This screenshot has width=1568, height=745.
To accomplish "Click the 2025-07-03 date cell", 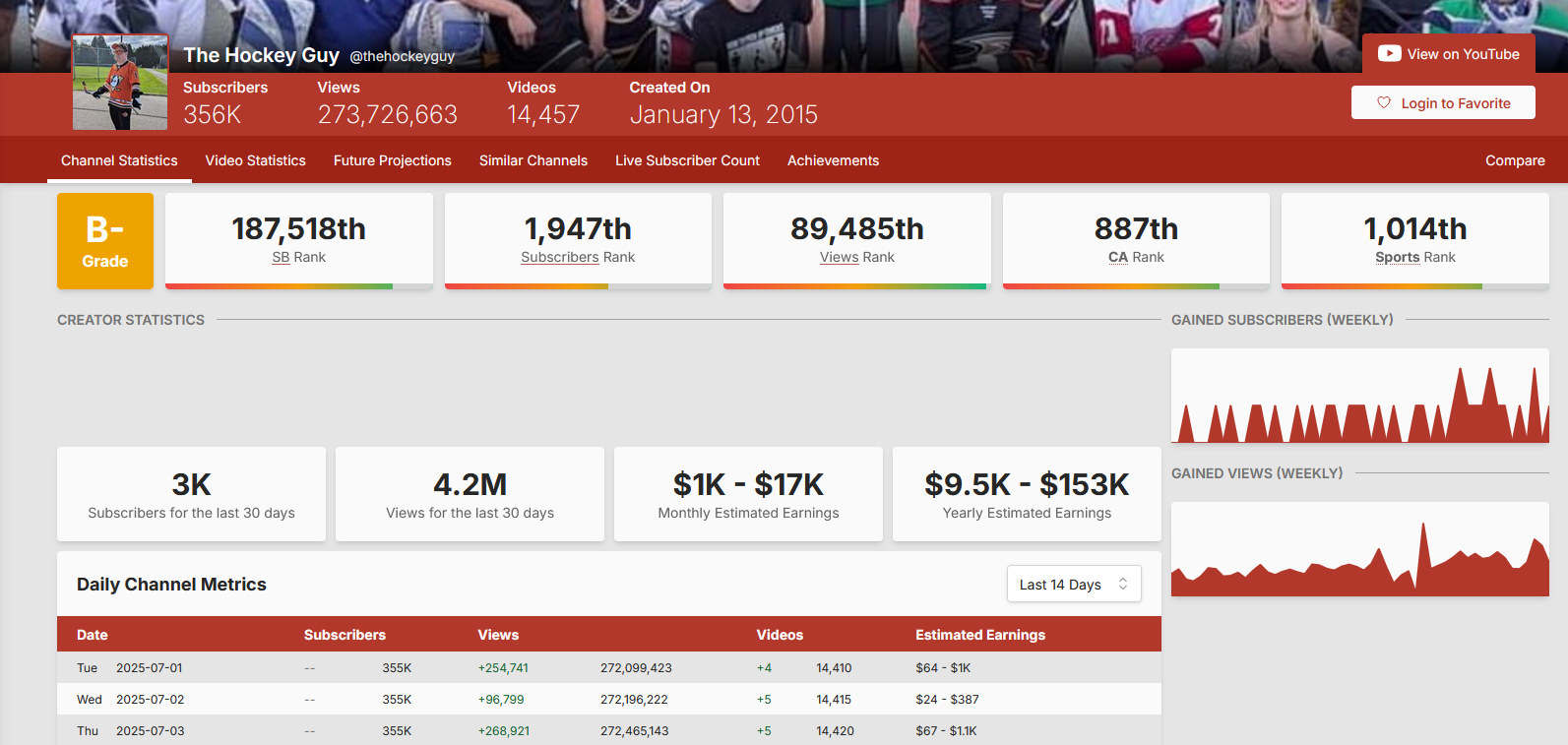I will [151, 730].
